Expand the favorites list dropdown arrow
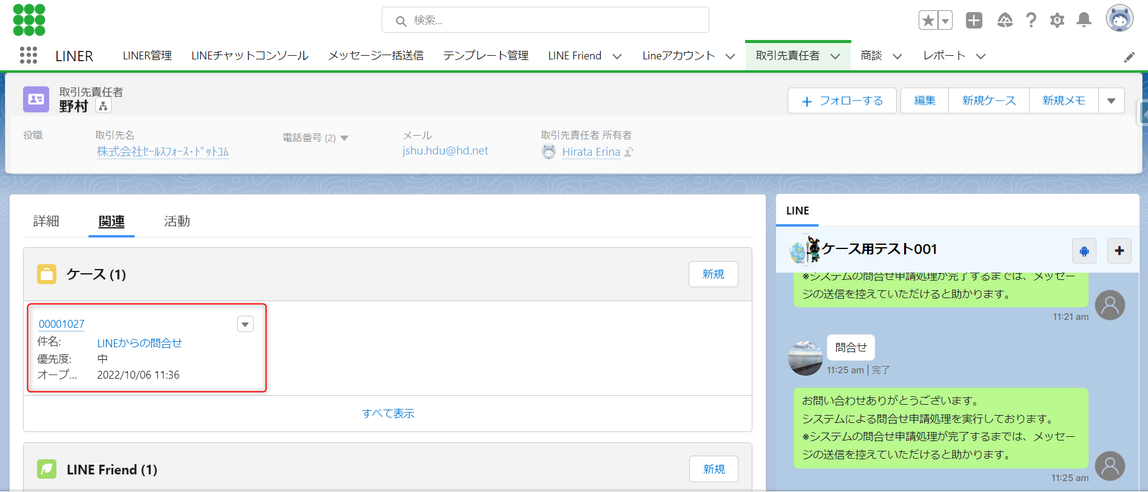 (945, 20)
